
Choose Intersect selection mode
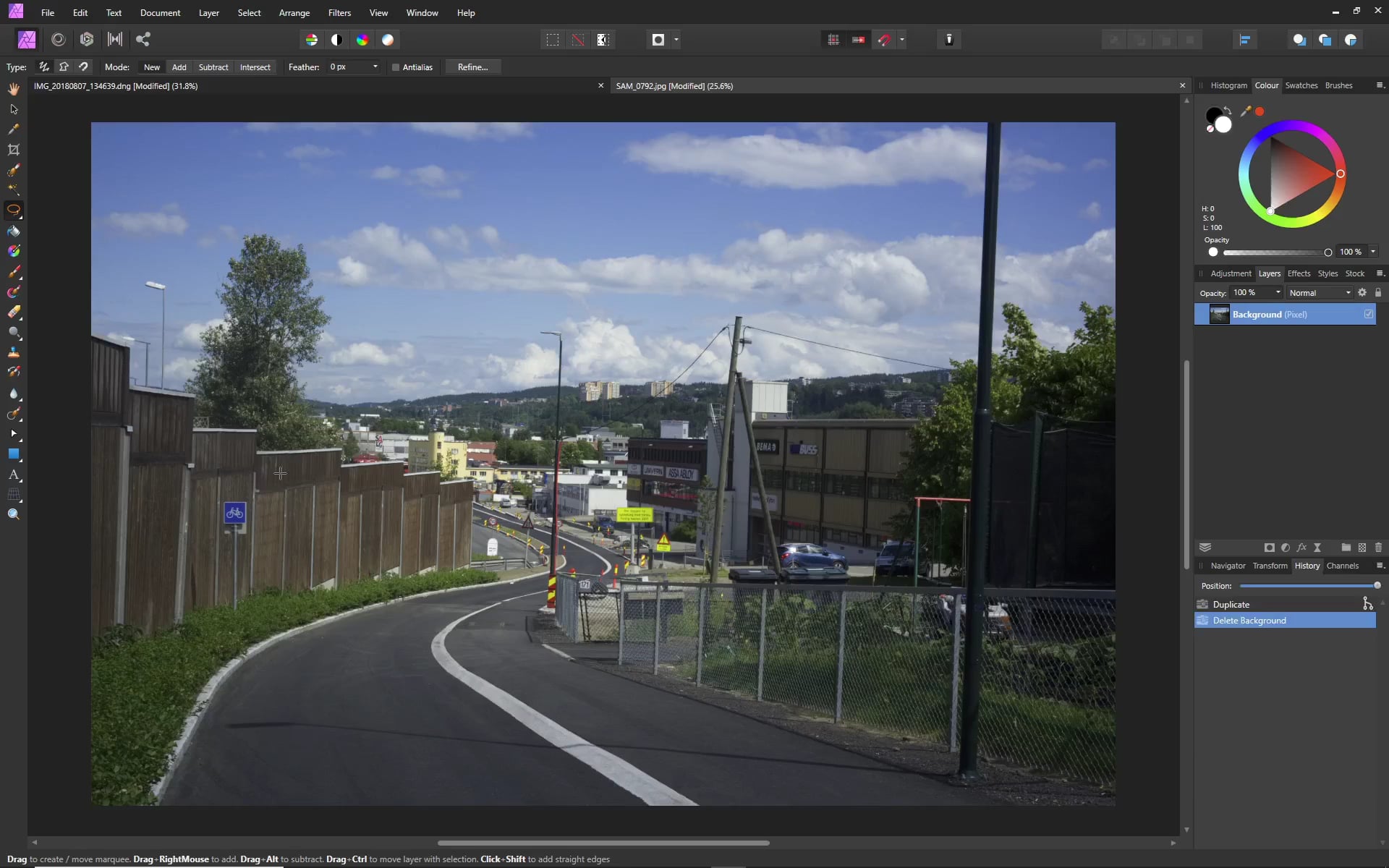tap(255, 67)
